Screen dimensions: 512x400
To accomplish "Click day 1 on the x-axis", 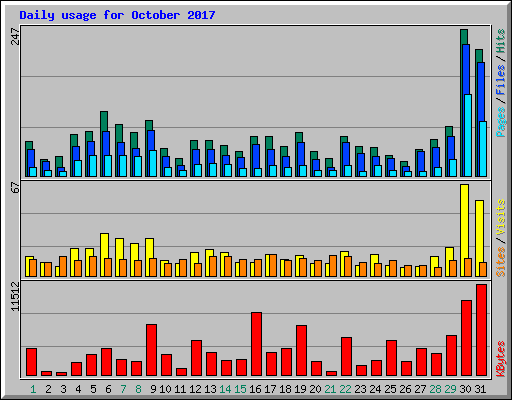I will pyautogui.click(x=33, y=389).
